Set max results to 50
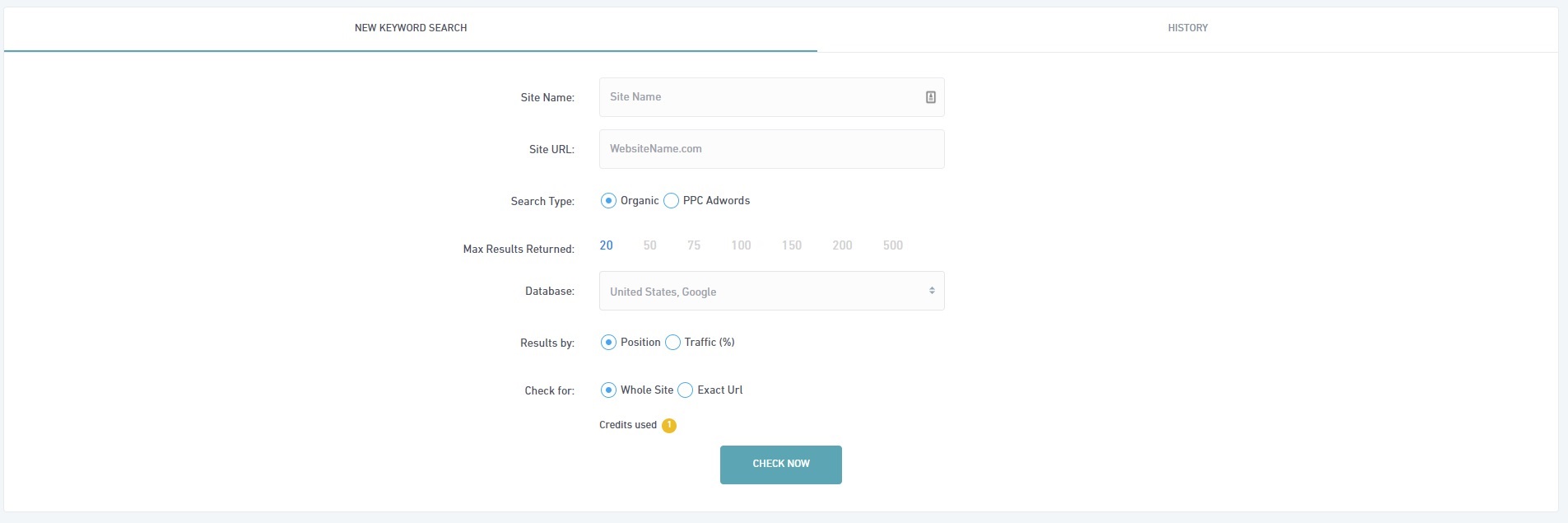 pyautogui.click(x=649, y=245)
